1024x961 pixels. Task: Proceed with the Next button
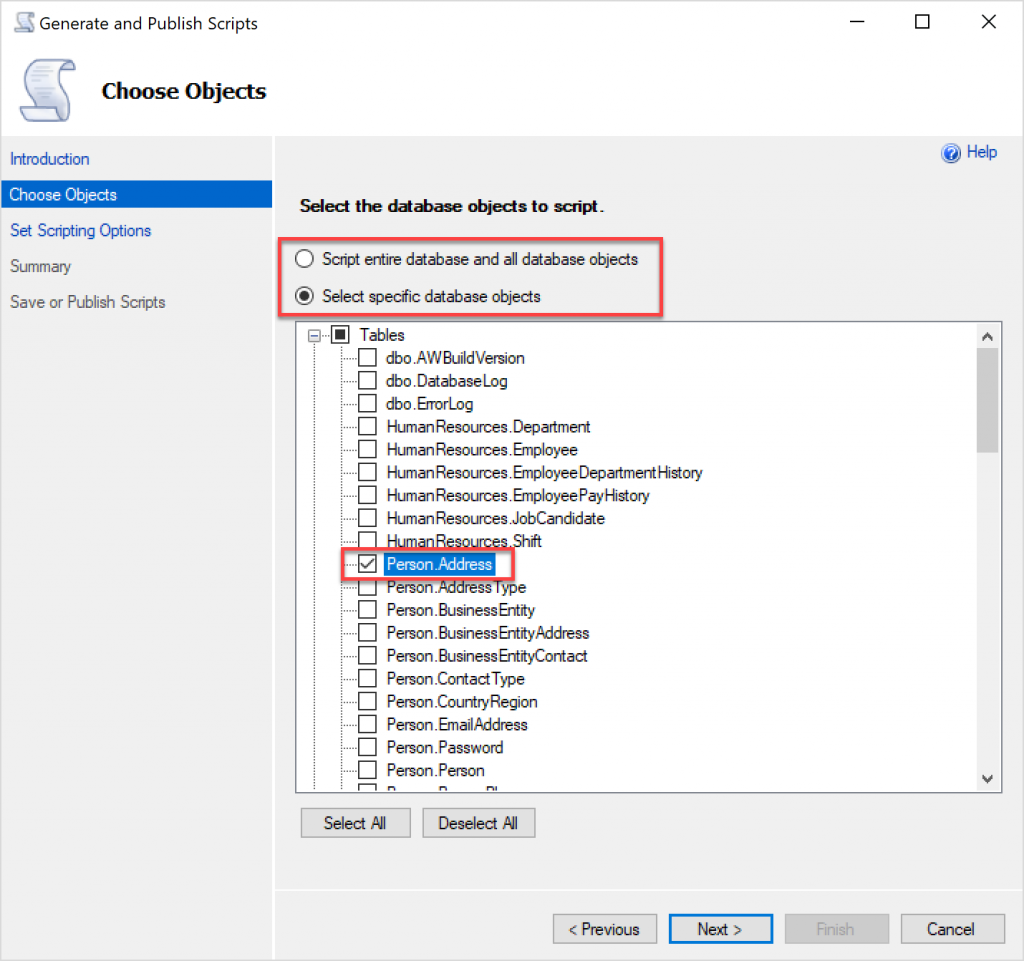tap(720, 928)
